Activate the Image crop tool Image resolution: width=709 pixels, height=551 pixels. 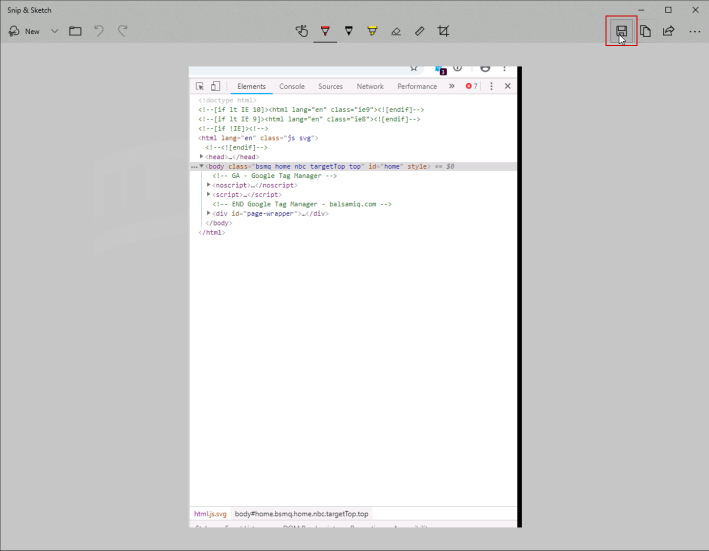coord(443,31)
